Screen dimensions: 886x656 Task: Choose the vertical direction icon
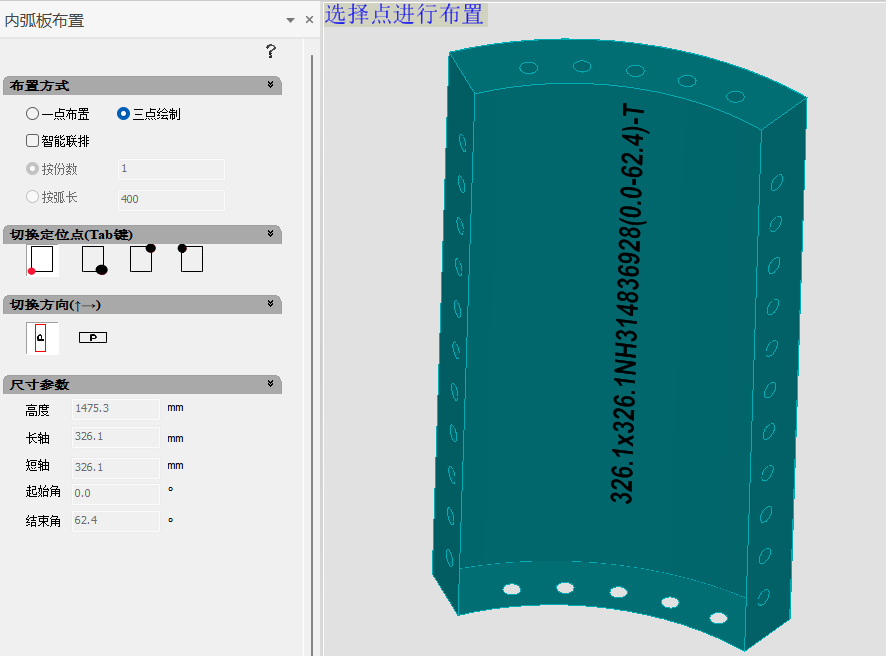[x=42, y=338]
